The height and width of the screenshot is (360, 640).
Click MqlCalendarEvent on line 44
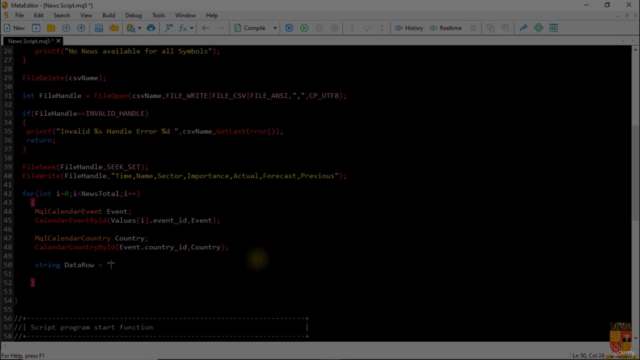68,211
